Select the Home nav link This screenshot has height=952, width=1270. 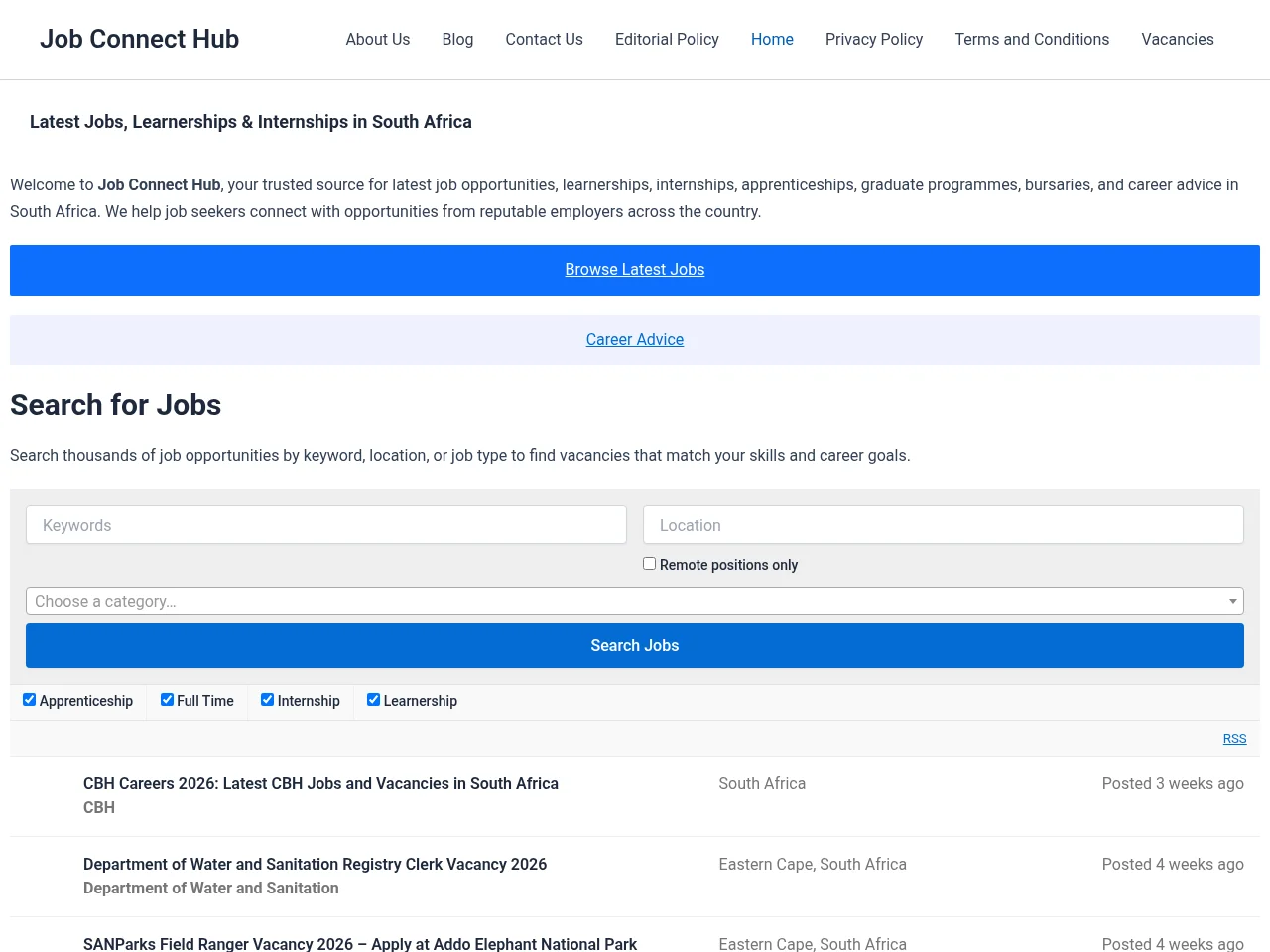772,39
